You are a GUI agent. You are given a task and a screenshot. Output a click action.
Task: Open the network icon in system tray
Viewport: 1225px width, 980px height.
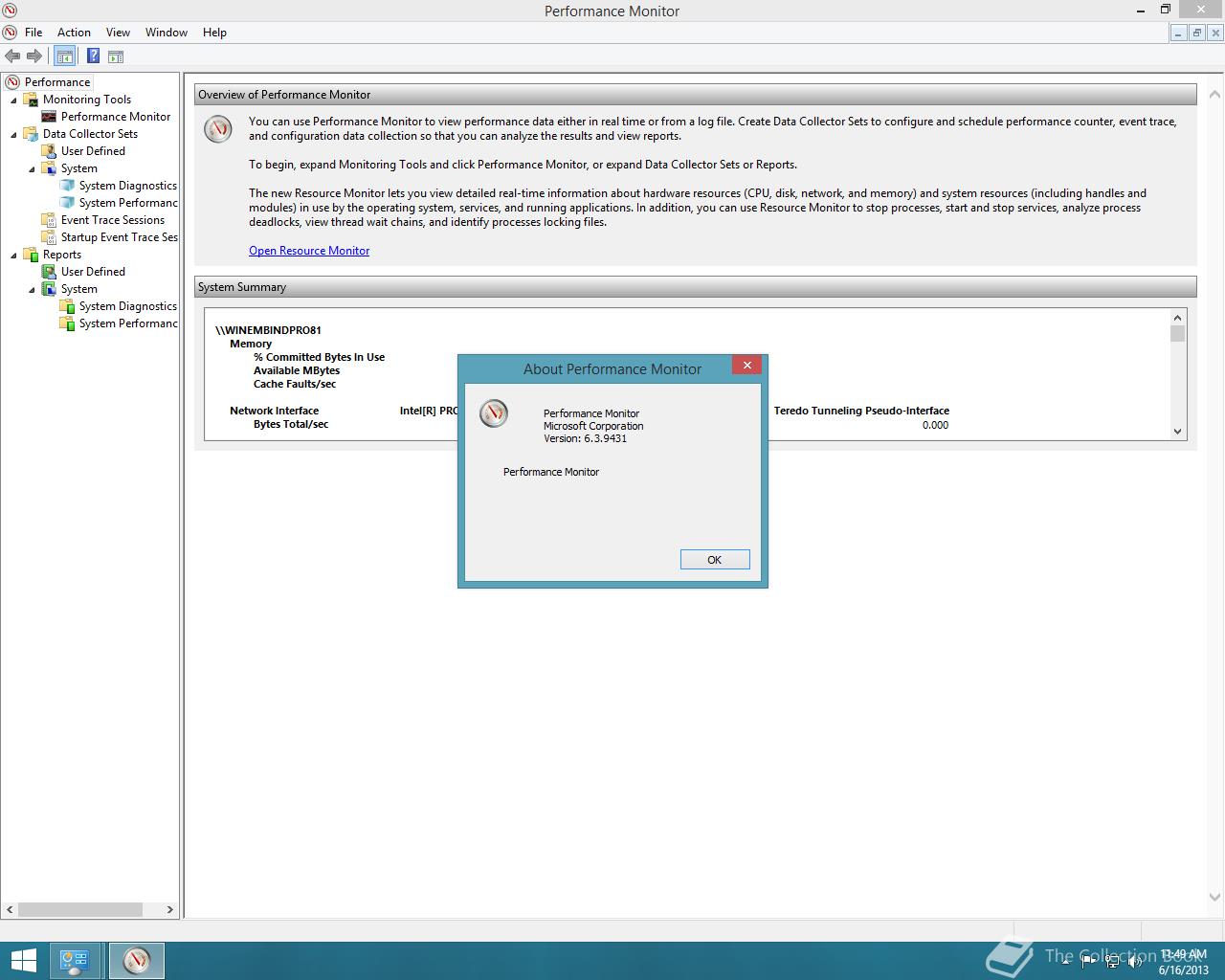pyautogui.click(x=1112, y=963)
